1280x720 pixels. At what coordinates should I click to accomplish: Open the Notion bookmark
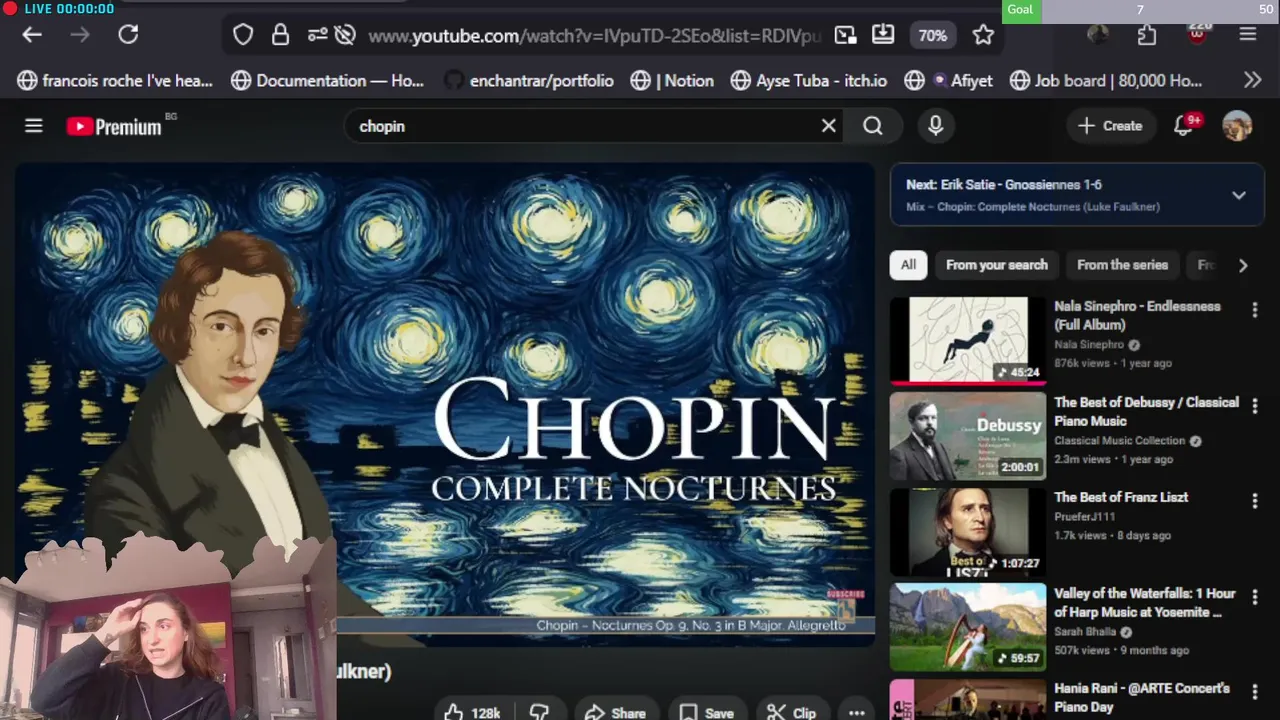click(x=672, y=80)
